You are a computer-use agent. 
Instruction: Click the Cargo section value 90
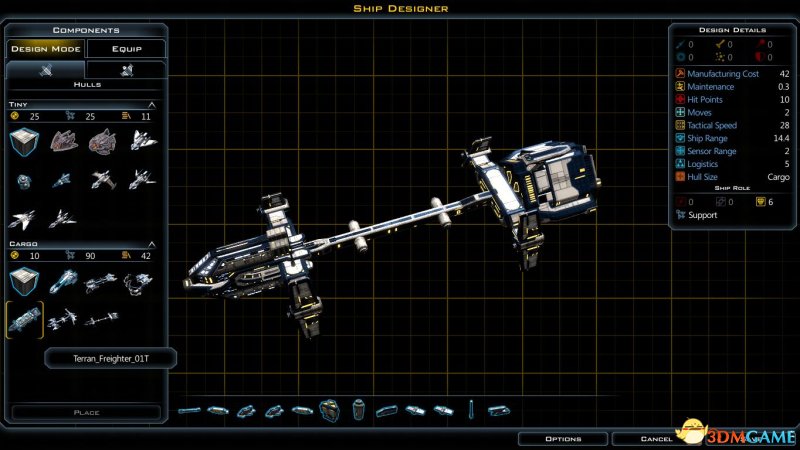[x=90, y=256]
